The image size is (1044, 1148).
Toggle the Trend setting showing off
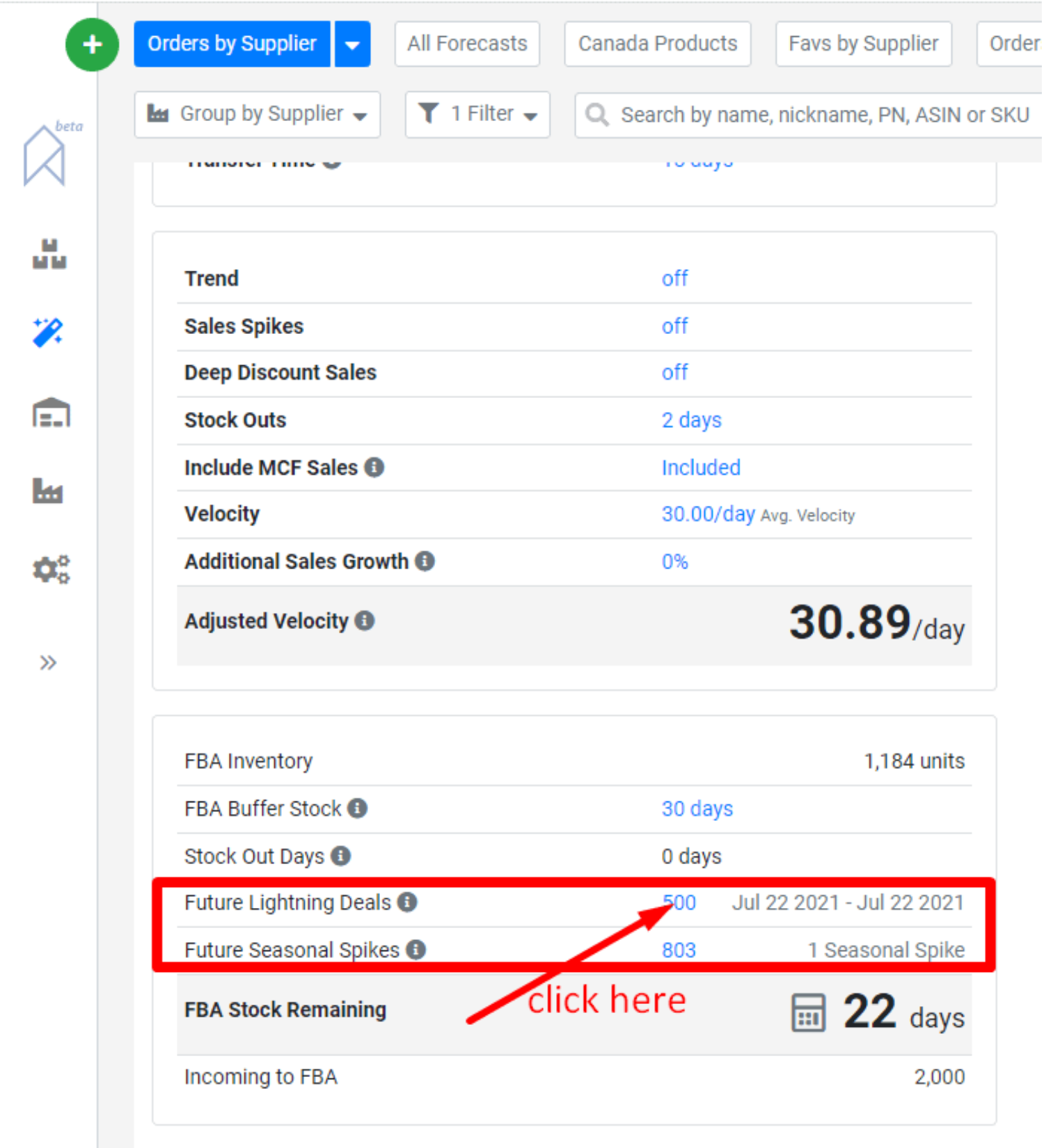click(x=674, y=279)
